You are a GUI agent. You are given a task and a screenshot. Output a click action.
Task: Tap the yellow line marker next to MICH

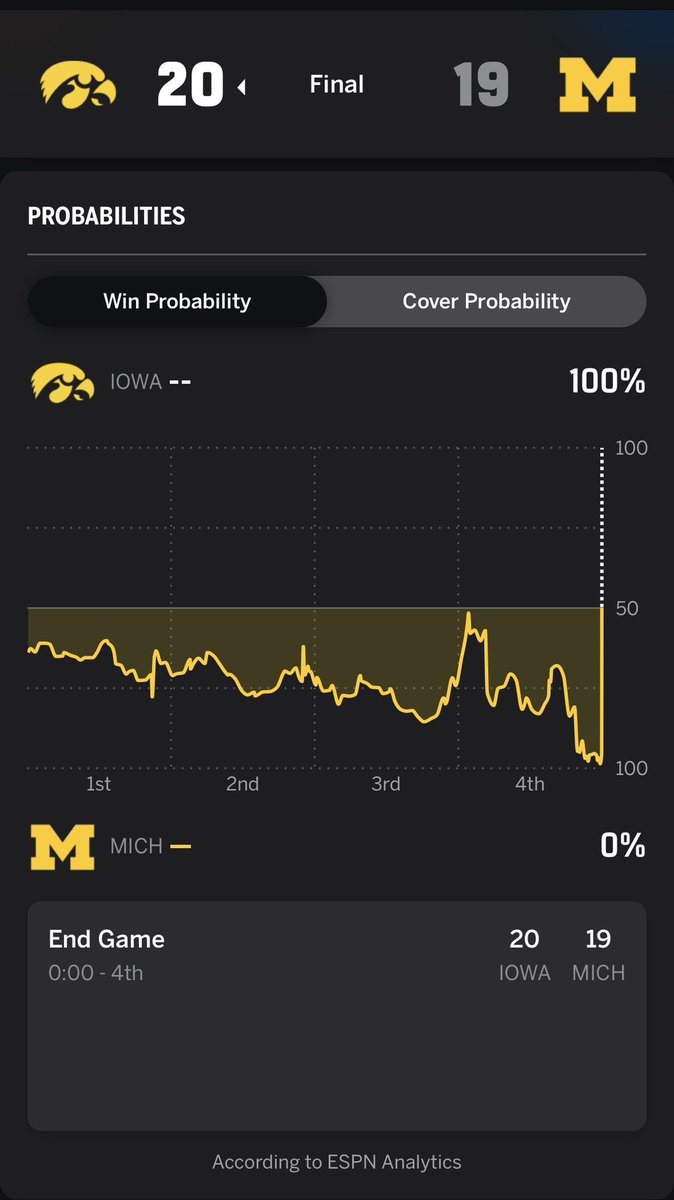tap(181, 846)
